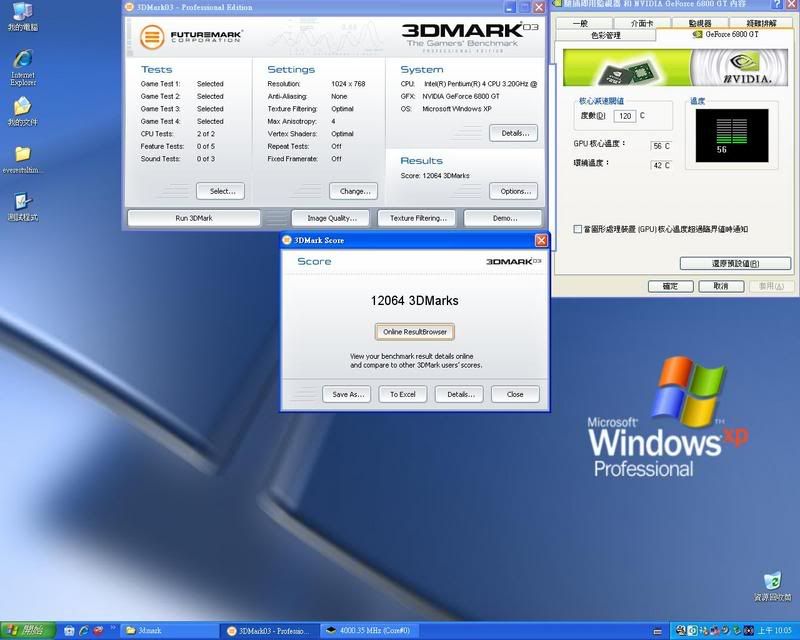
Task: Select the Recycle Bin desktop icon
Action: 772,586
